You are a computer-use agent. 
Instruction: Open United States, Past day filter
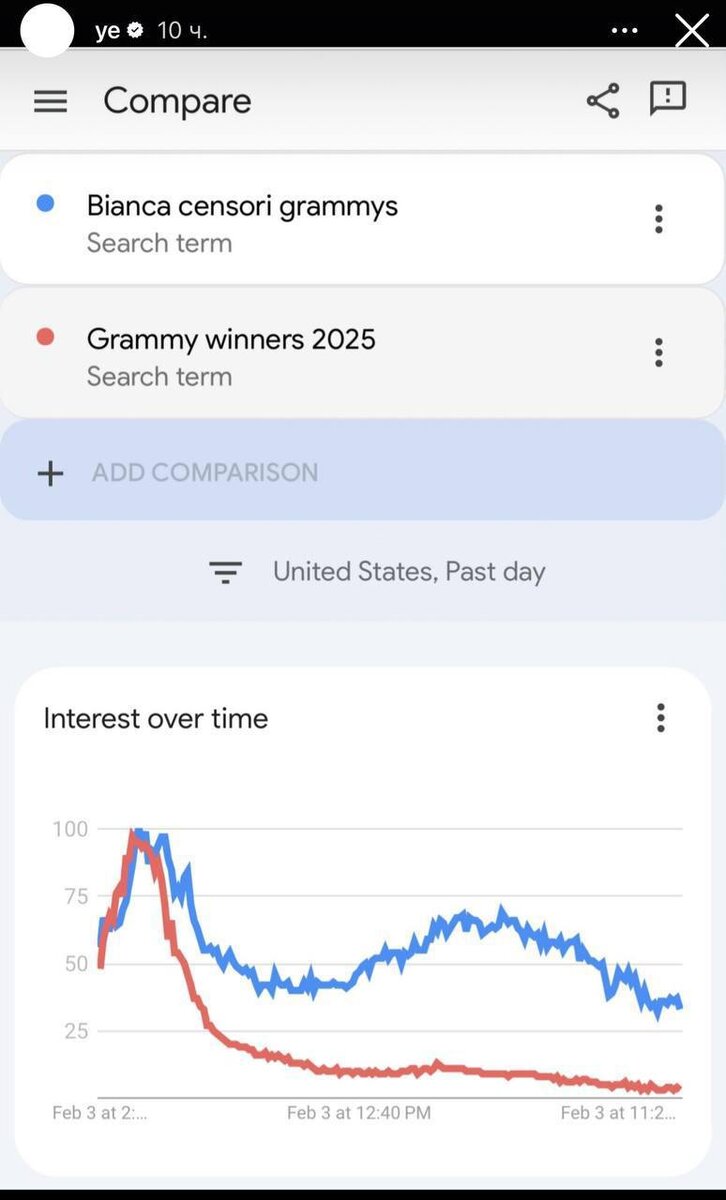pyautogui.click(x=408, y=572)
